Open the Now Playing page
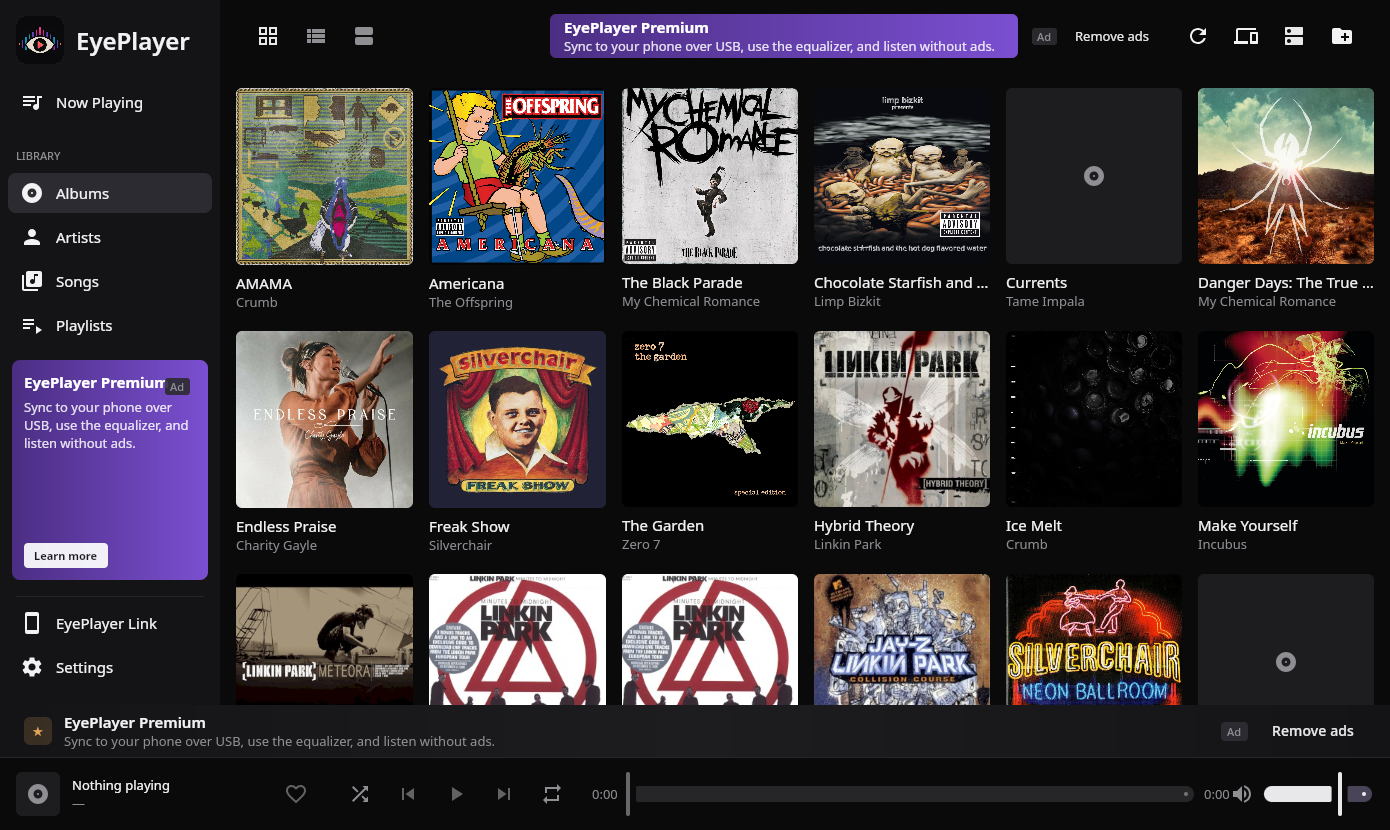This screenshot has height=830, width=1390. (110, 102)
